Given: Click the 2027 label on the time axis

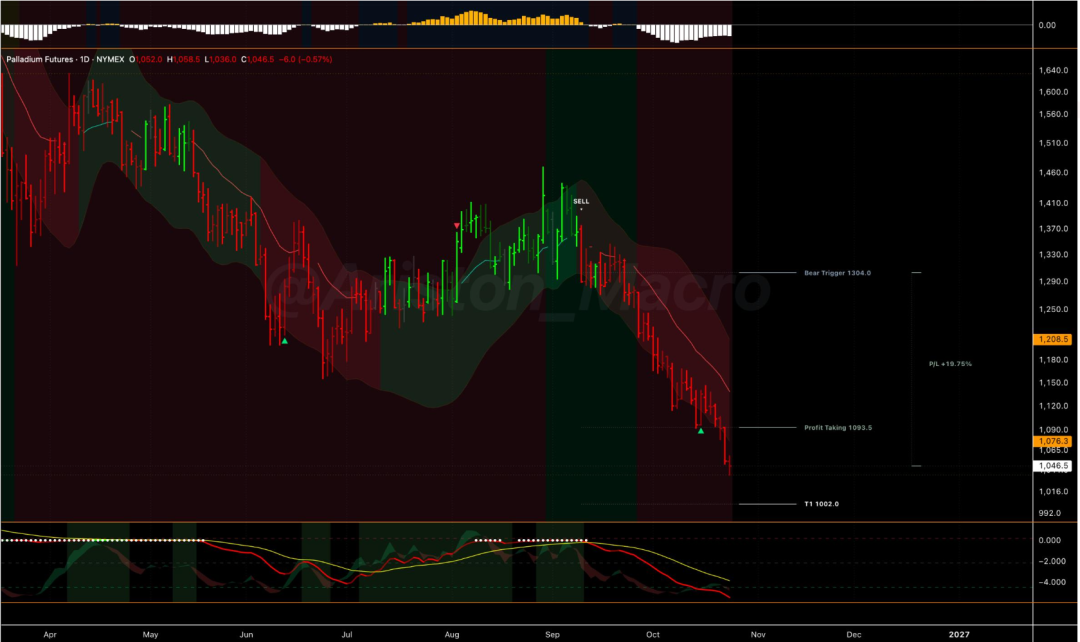Looking at the screenshot, I should click(x=959, y=634).
